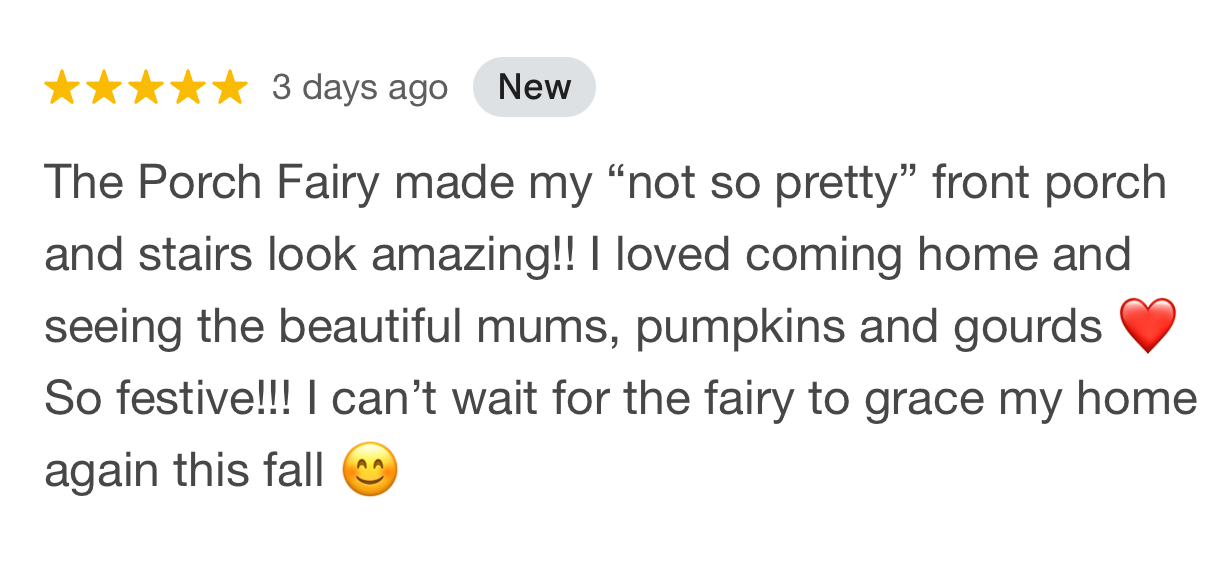Click the first gold rating star
The width and height of the screenshot is (1232, 567).
click(x=62, y=88)
